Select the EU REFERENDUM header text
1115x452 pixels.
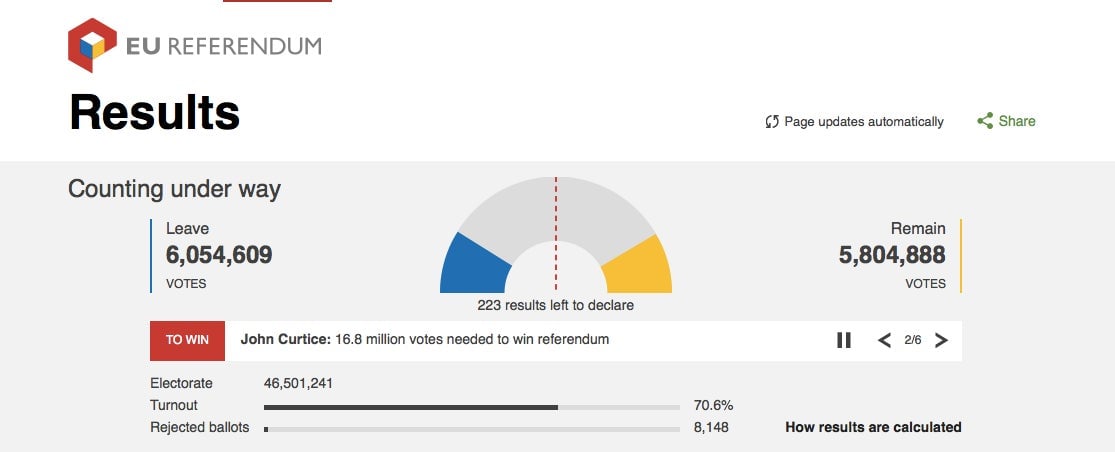click(224, 47)
